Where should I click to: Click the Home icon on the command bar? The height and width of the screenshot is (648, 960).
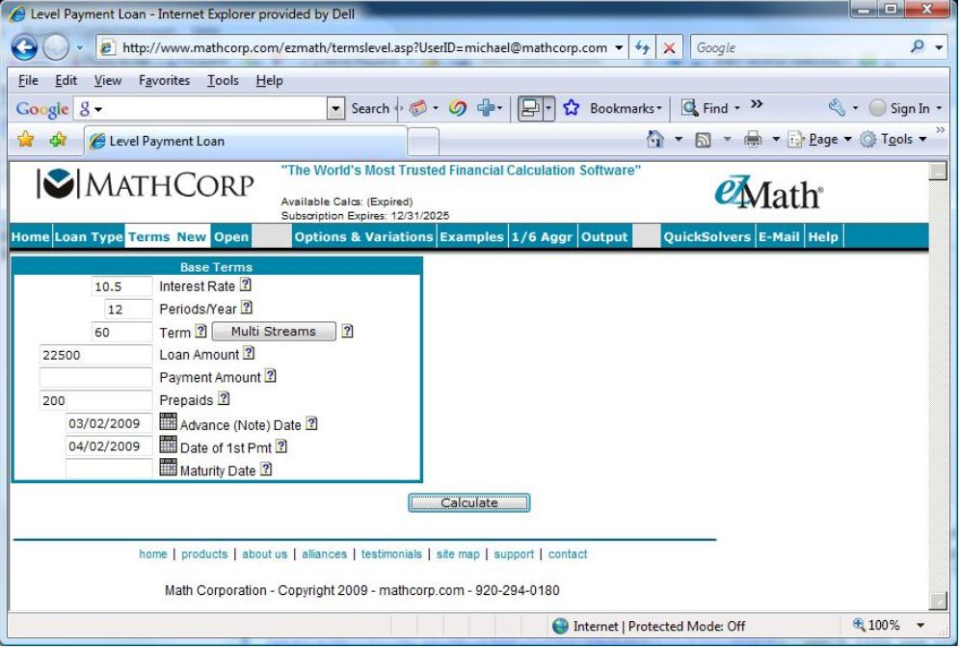(654, 140)
